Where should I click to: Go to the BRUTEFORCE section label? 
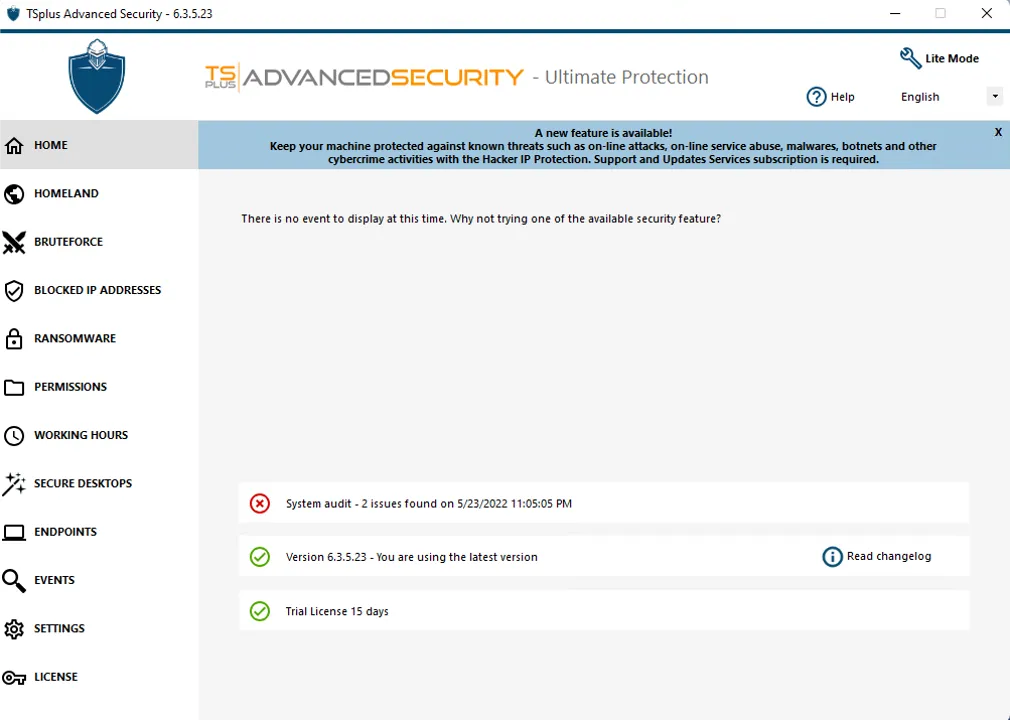pos(68,242)
